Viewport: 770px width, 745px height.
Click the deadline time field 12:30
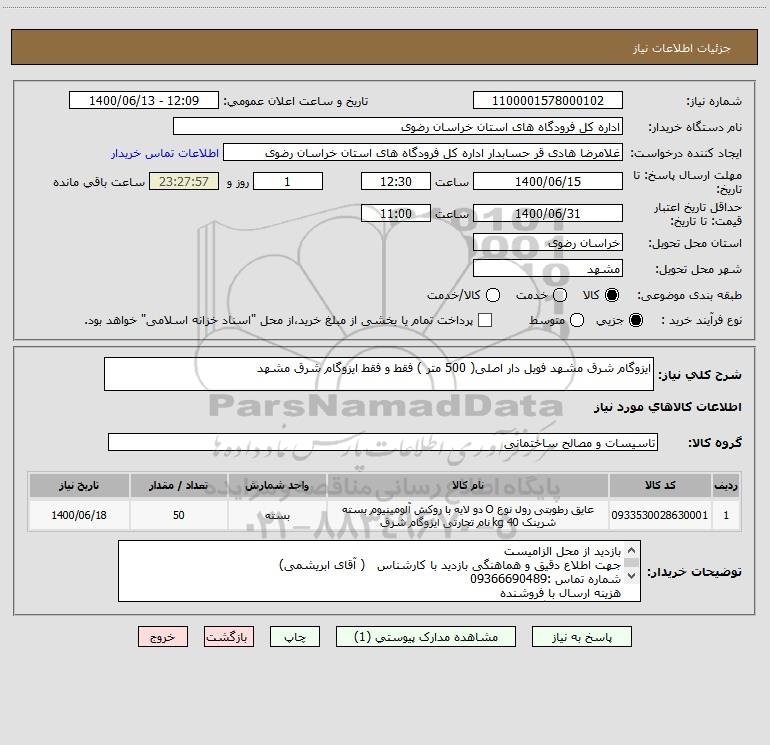pyautogui.click(x=396, y=181)
